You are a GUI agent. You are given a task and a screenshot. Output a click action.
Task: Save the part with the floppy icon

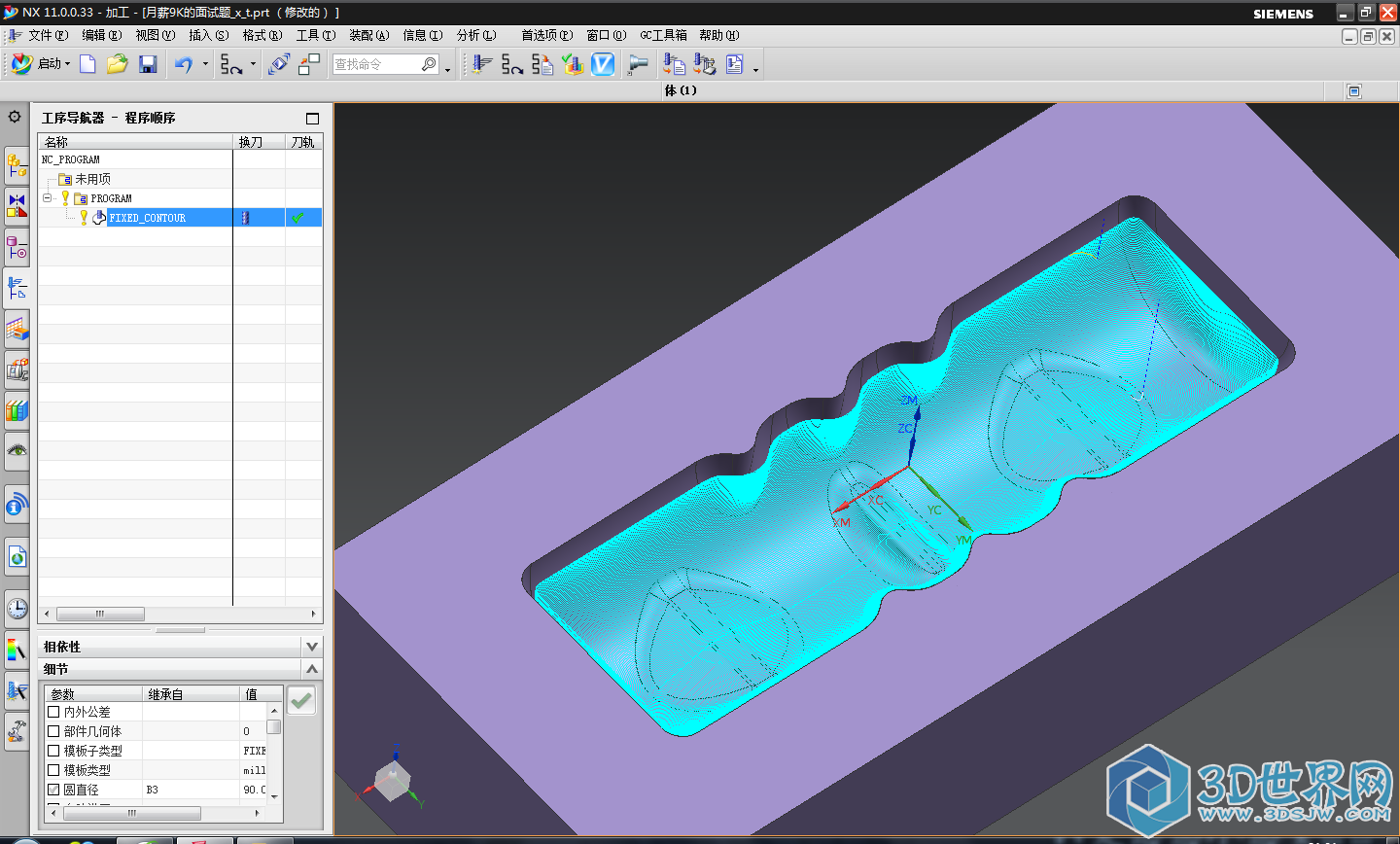pos(148,64)
